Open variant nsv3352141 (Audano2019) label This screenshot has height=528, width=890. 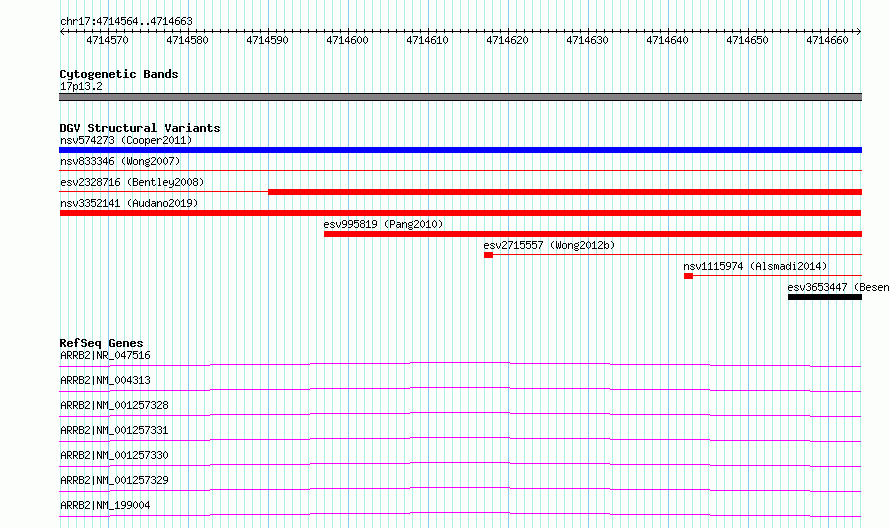[x=129, y=203]
